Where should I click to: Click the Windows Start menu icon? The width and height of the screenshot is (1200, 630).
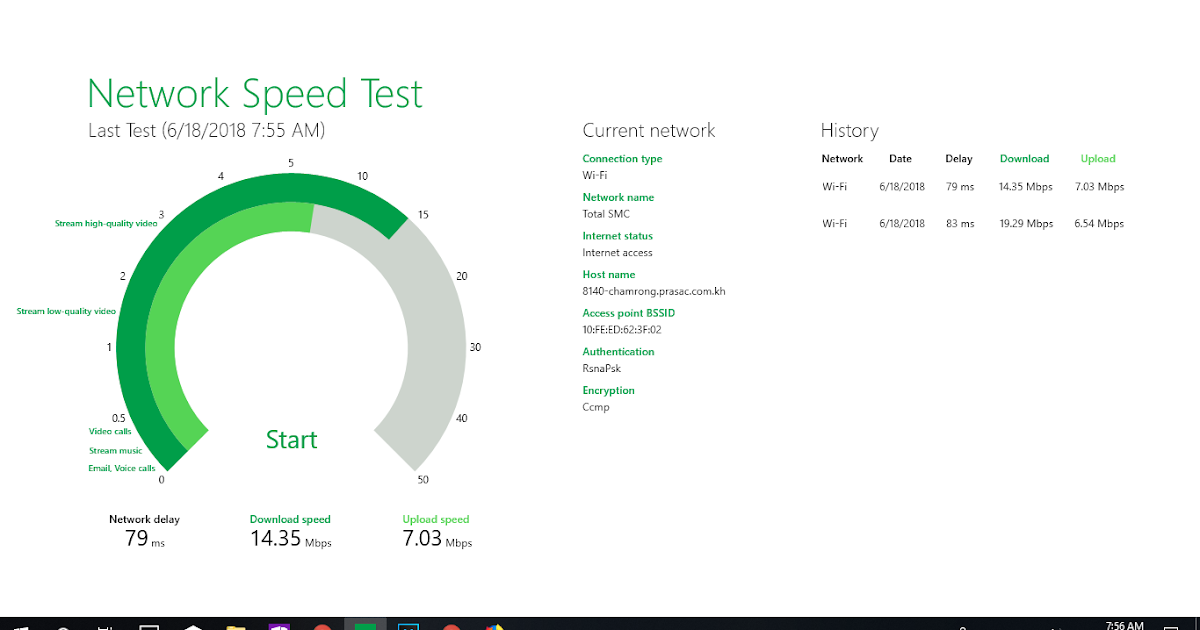(18, 624)
